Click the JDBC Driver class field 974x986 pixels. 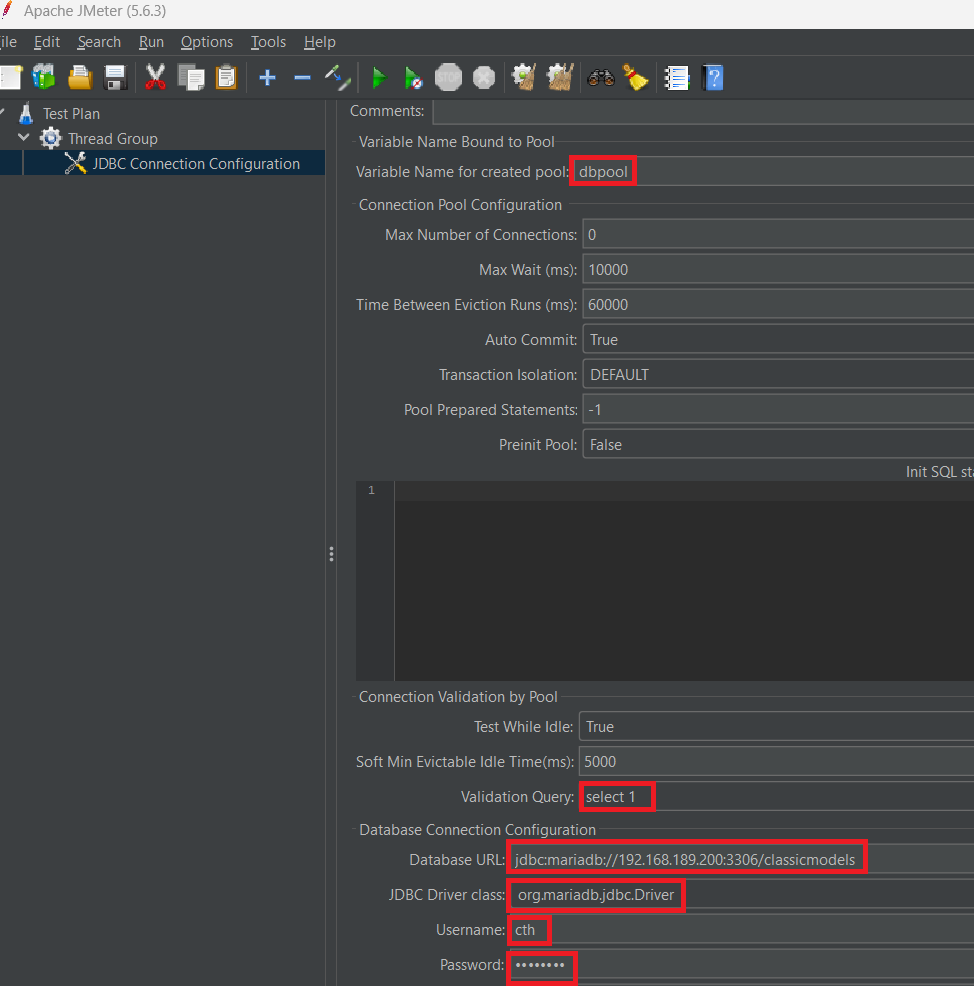coord(741,895)
